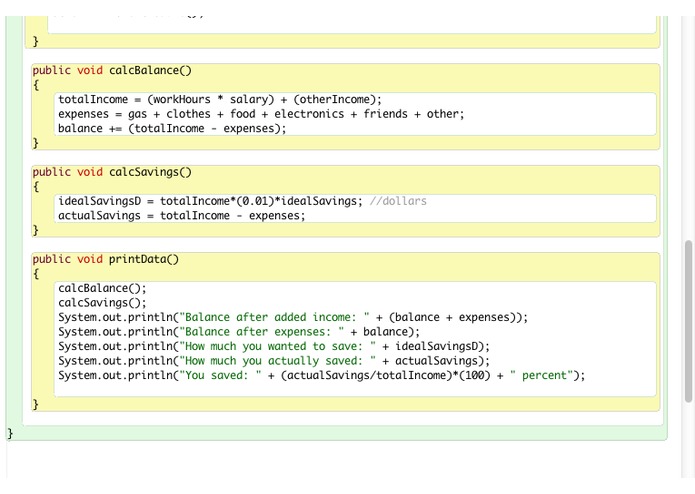Screen dimensions: 695x494
Task: Click the println line 'You saved: ' percent
Action: coord(321,376)
